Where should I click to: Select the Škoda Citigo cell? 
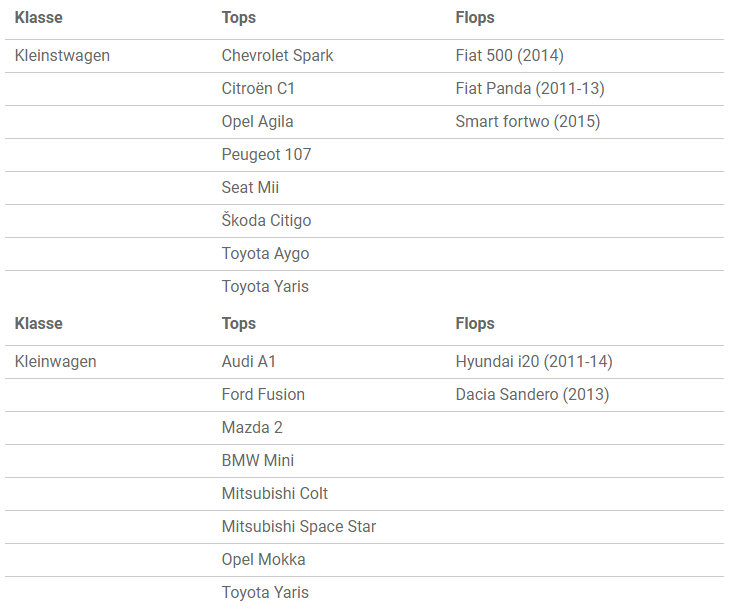click(x=266, y=220)
